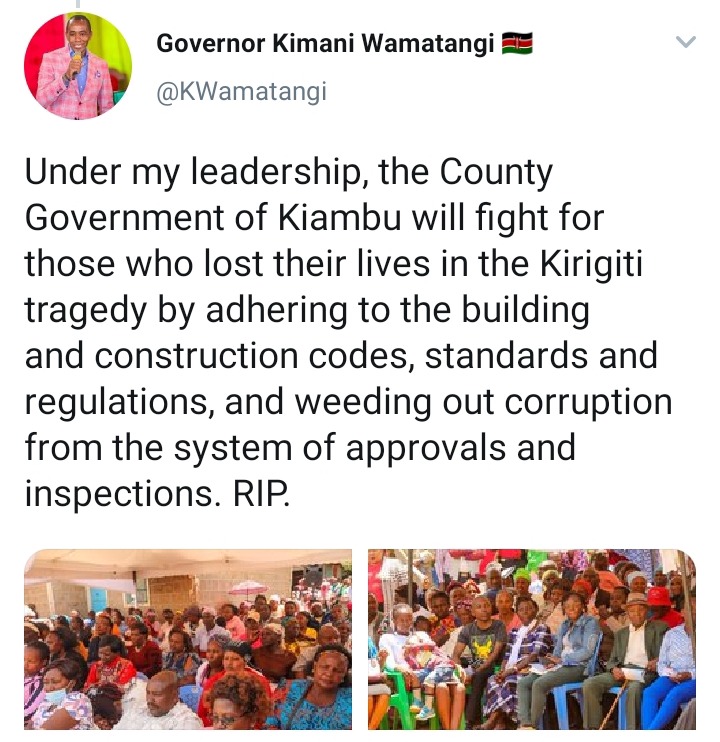
Task: Open the @KWamatangi handle link
Action: [x=241, y=91]
